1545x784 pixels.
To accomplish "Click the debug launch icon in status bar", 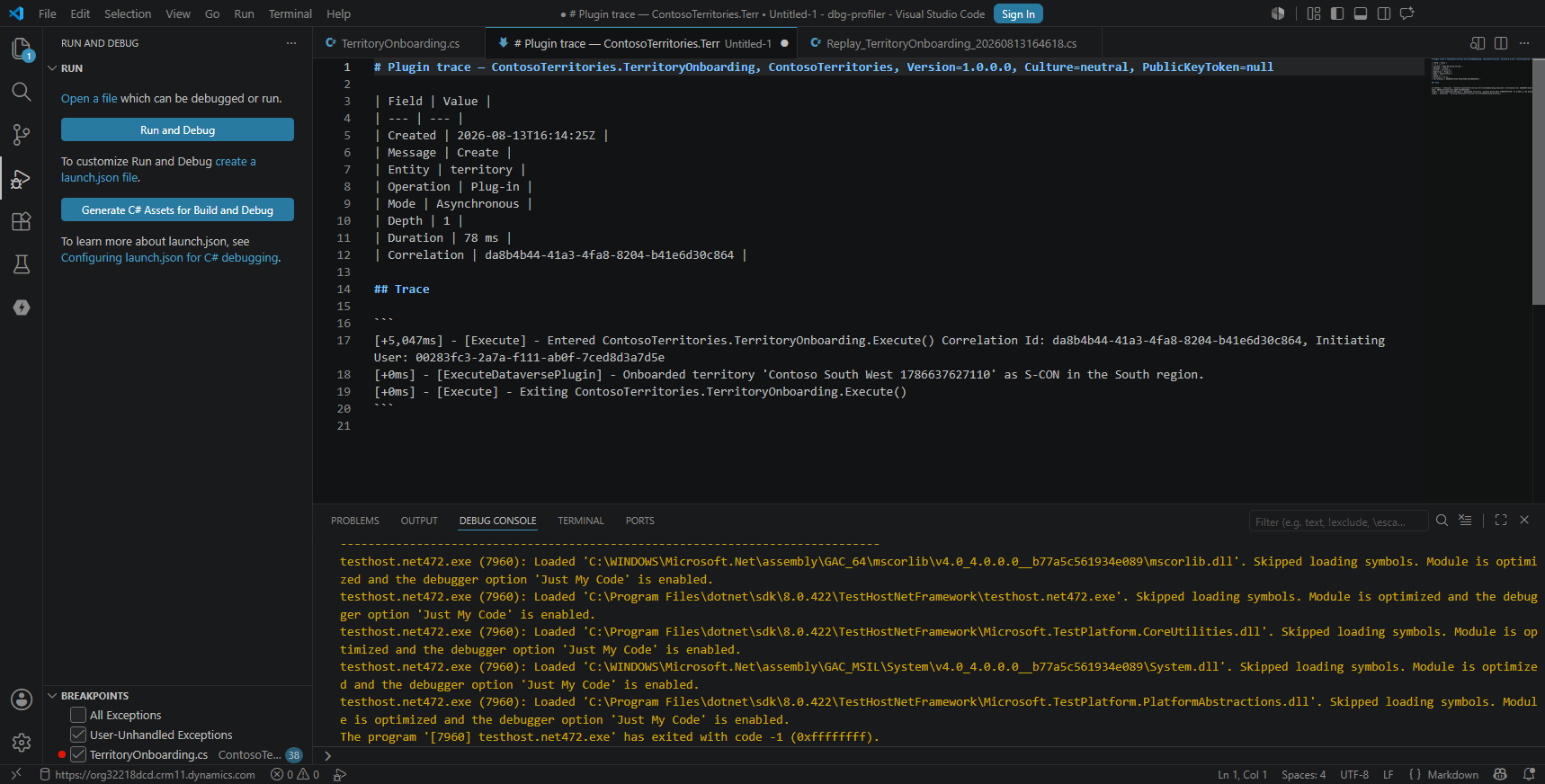I will click(x=339, y=774).
